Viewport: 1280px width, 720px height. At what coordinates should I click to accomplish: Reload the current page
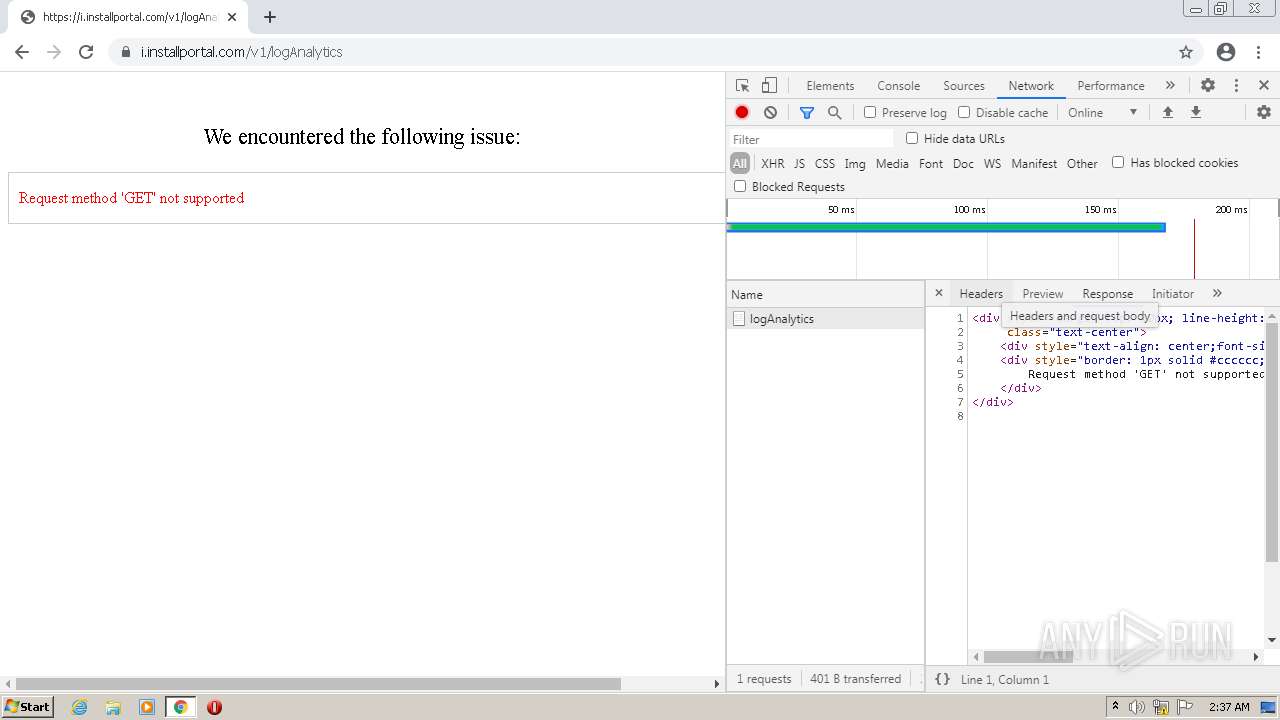pos(86,52)
